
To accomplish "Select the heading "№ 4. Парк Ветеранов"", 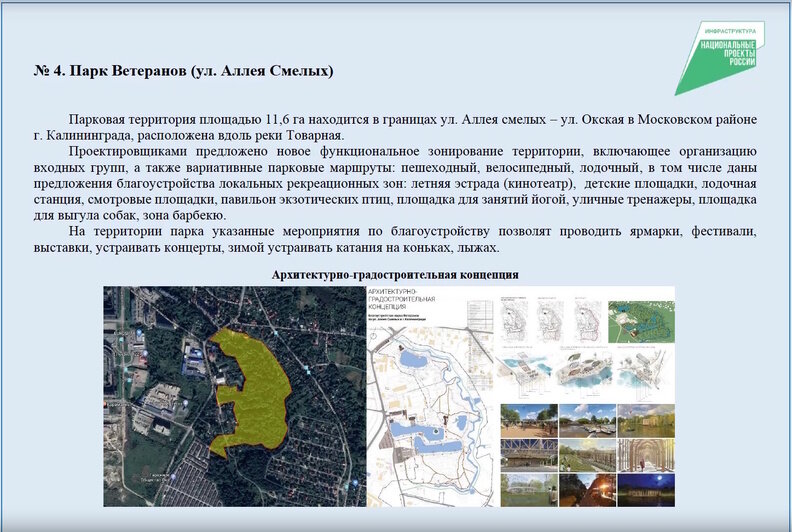I will (110, 71).
